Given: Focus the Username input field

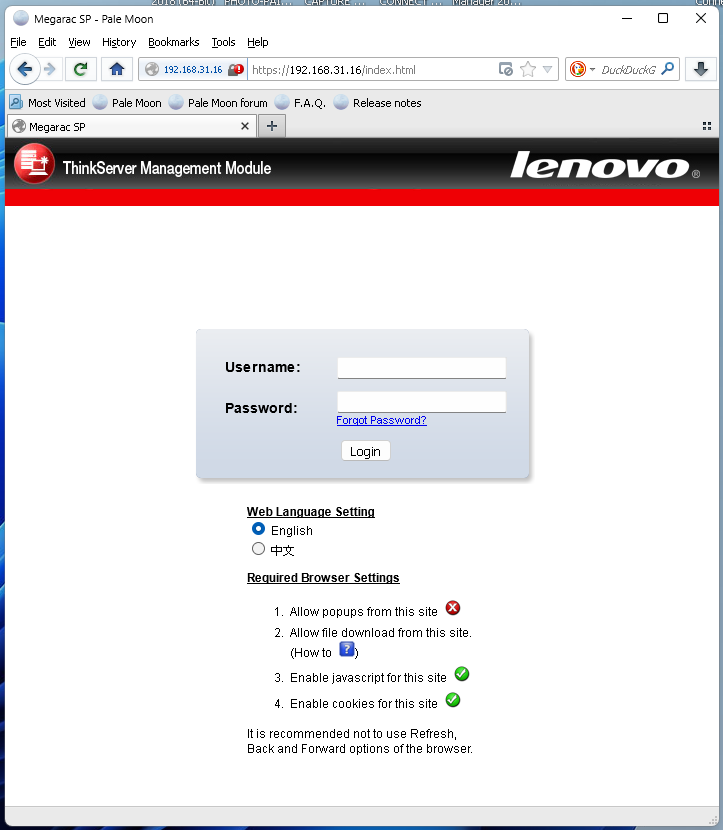Looking at the screenshot, I should point(422,368).
